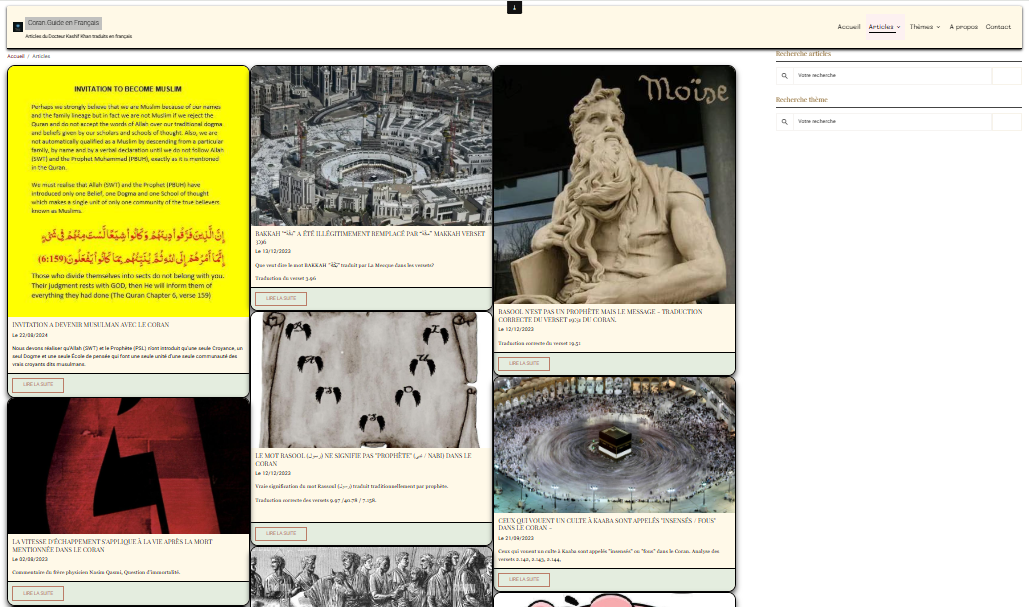The height and width of the screenshot is (607, 1029).
Task: Select the Articles breadcrumb entry
Action: (41, 56)
